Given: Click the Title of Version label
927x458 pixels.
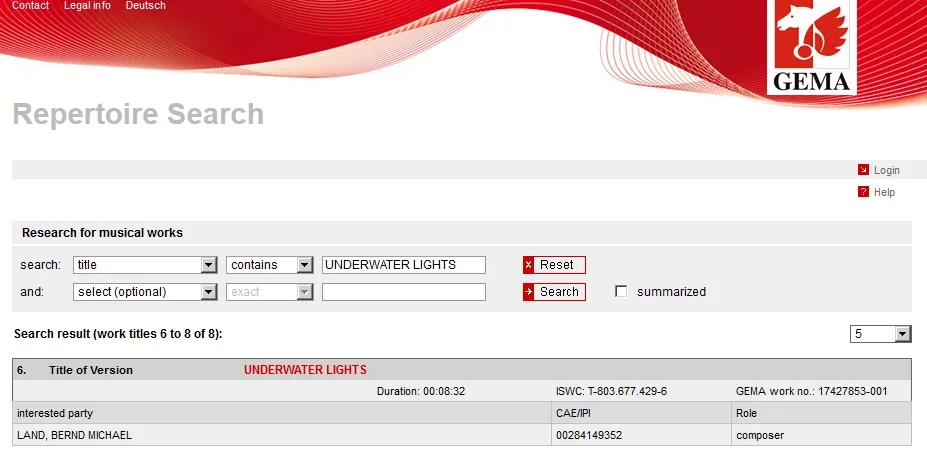Looking at the screenshot, I should (90, 370).
